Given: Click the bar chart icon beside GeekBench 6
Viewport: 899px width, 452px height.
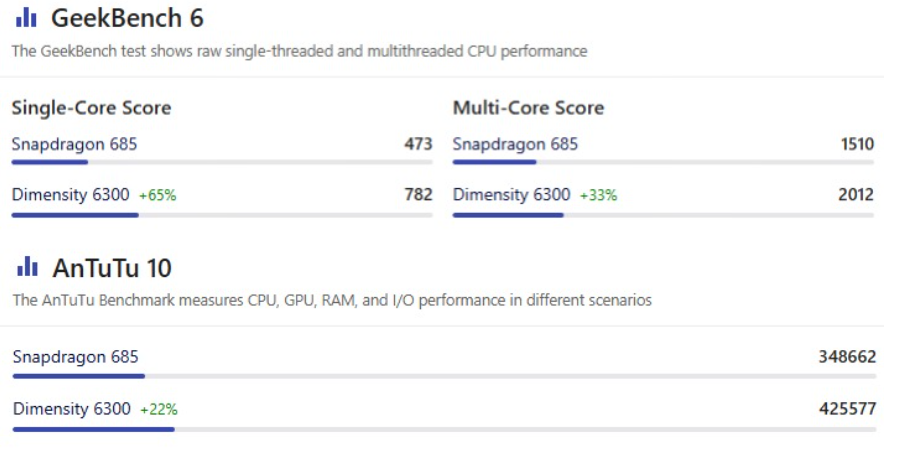Looking at the screenshot, I should (26, 18).
